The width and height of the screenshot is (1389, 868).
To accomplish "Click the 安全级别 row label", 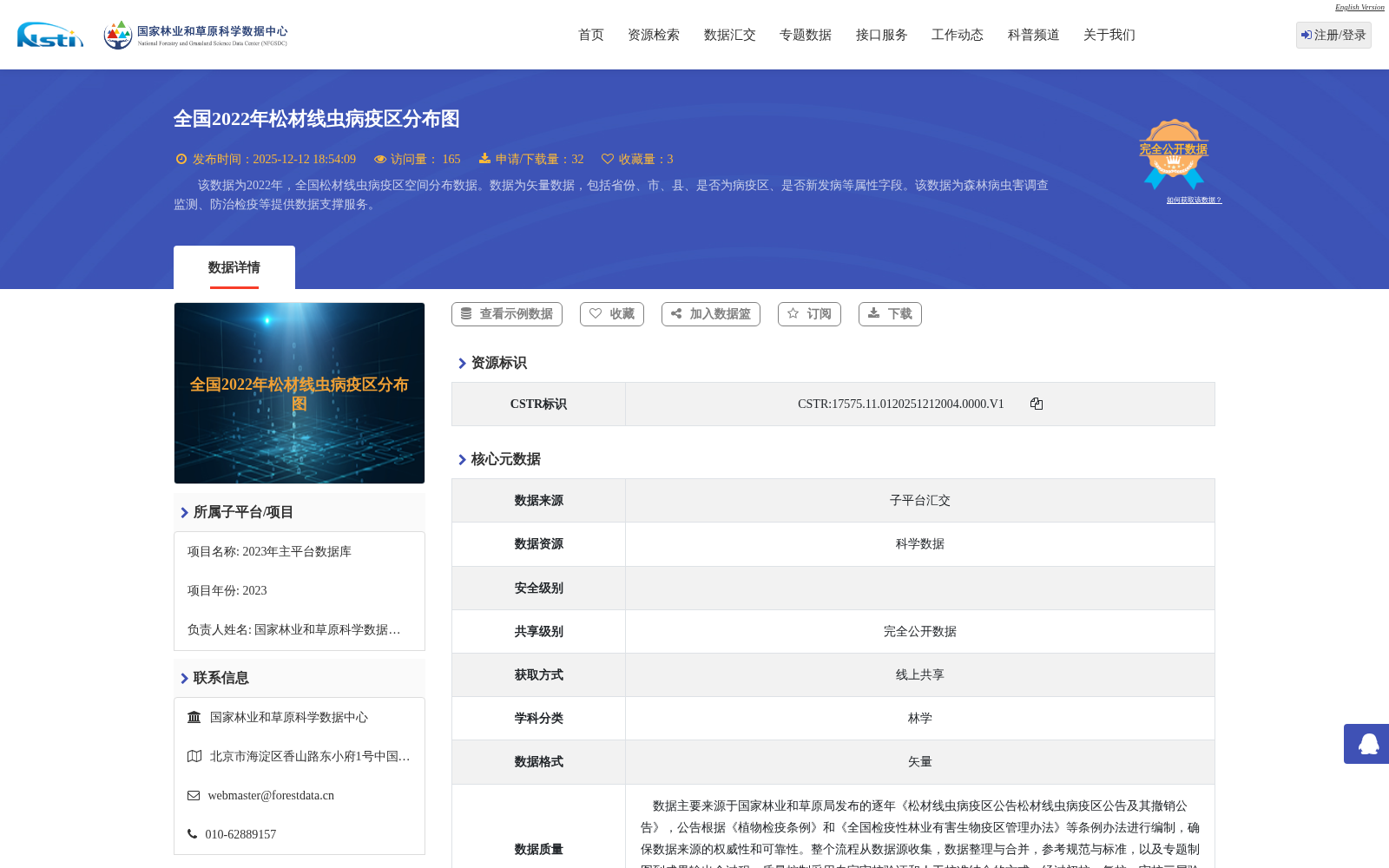I will point(538,588).
